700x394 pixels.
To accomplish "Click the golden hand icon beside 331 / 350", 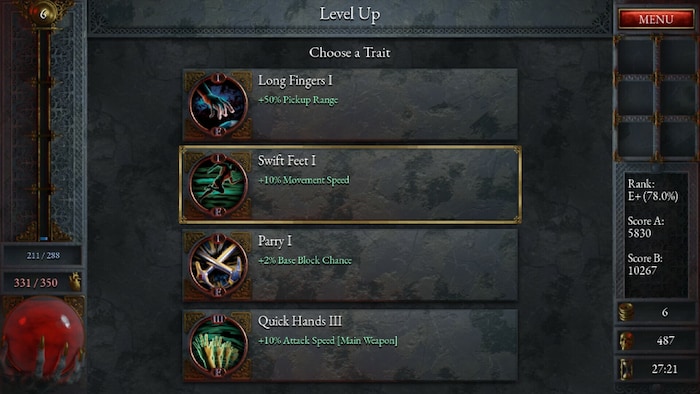I will pos(75,282).
